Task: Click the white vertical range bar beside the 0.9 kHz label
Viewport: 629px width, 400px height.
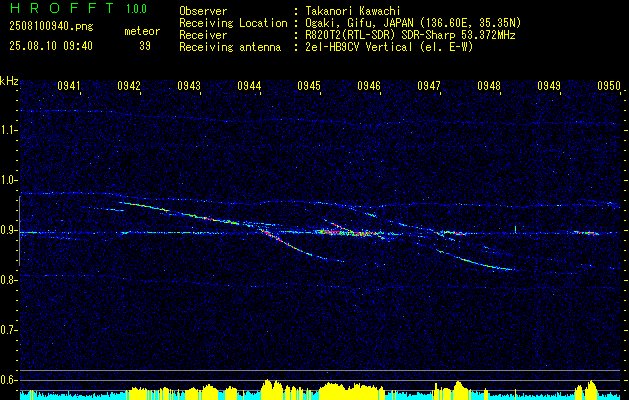Action: tap(20, 231)
